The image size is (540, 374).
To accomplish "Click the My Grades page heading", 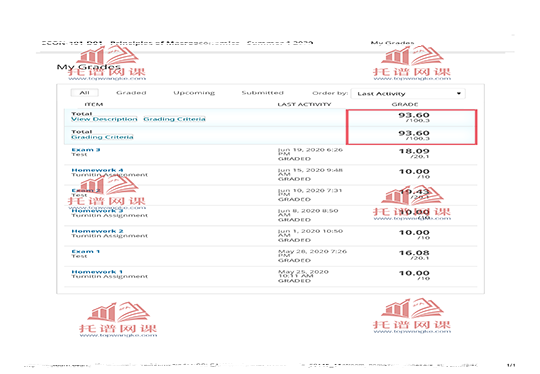I will coord(89,67).
